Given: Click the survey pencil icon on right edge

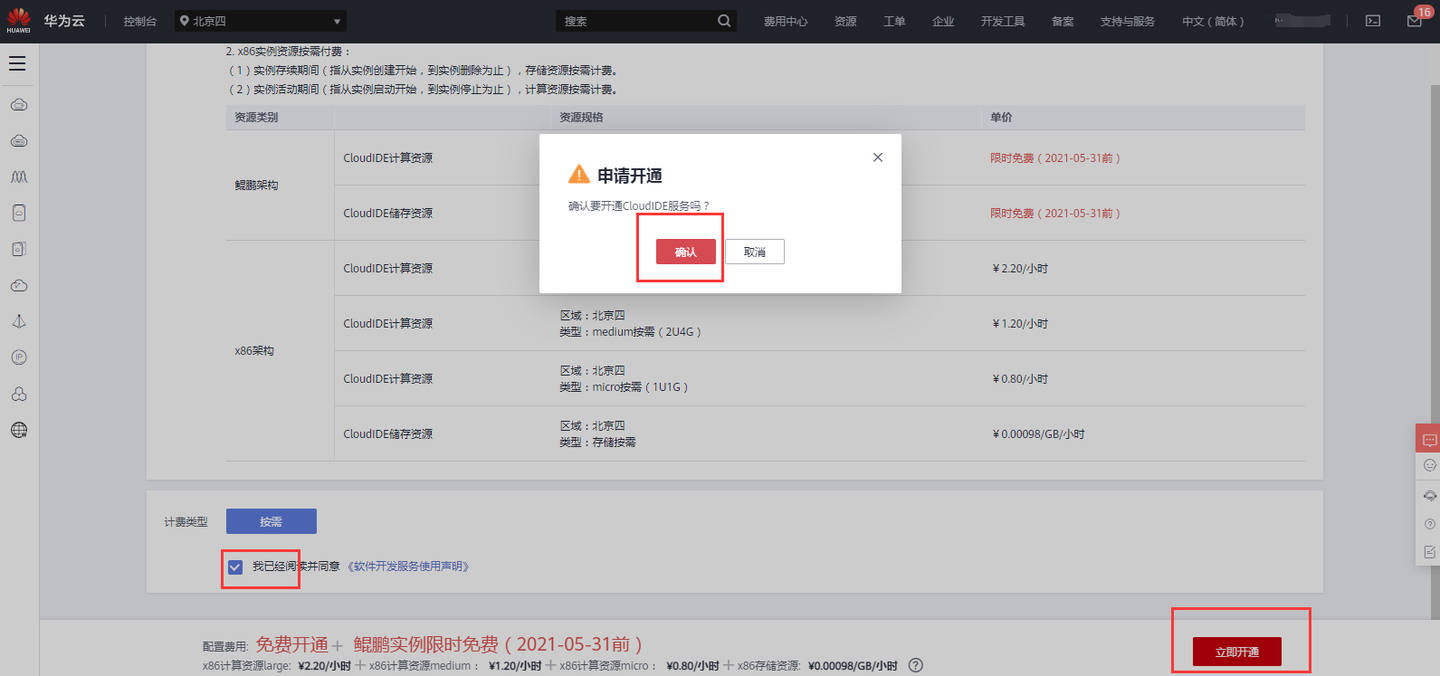Looking at the screenshot, I should pos(1428,551).
